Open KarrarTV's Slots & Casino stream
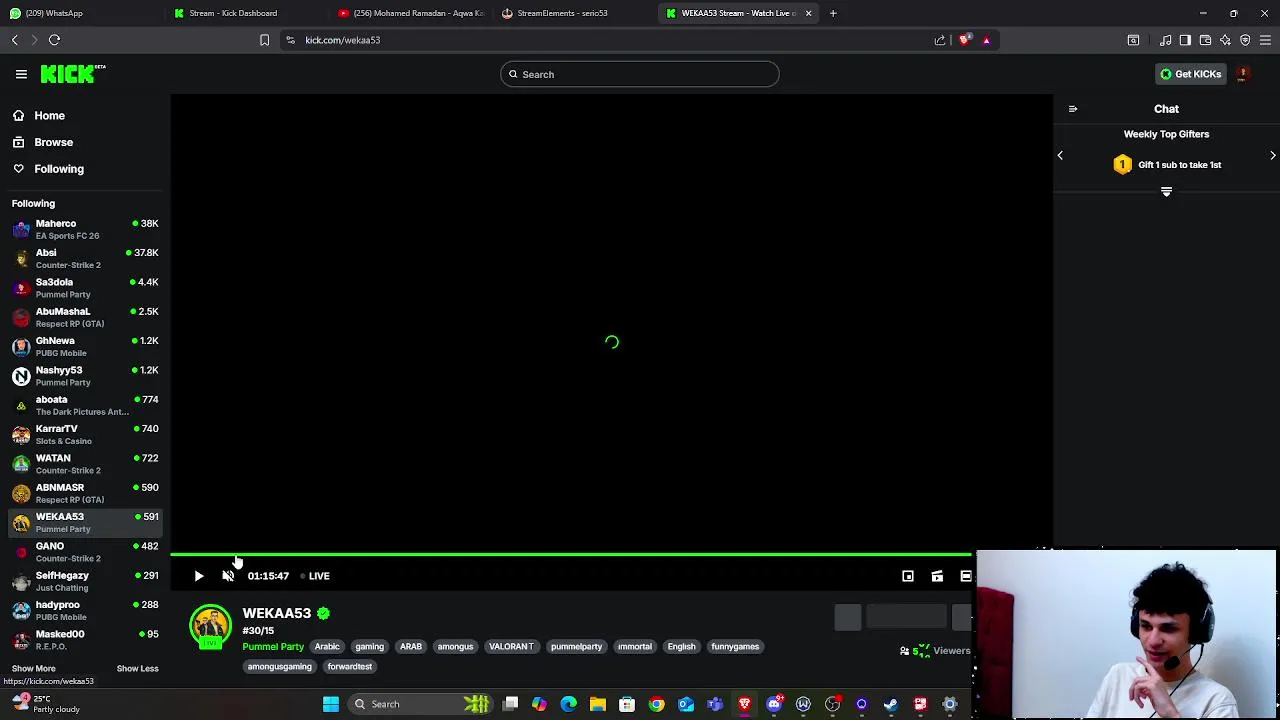The width and height of the screenshot is (1280, 720). point(85,434)
